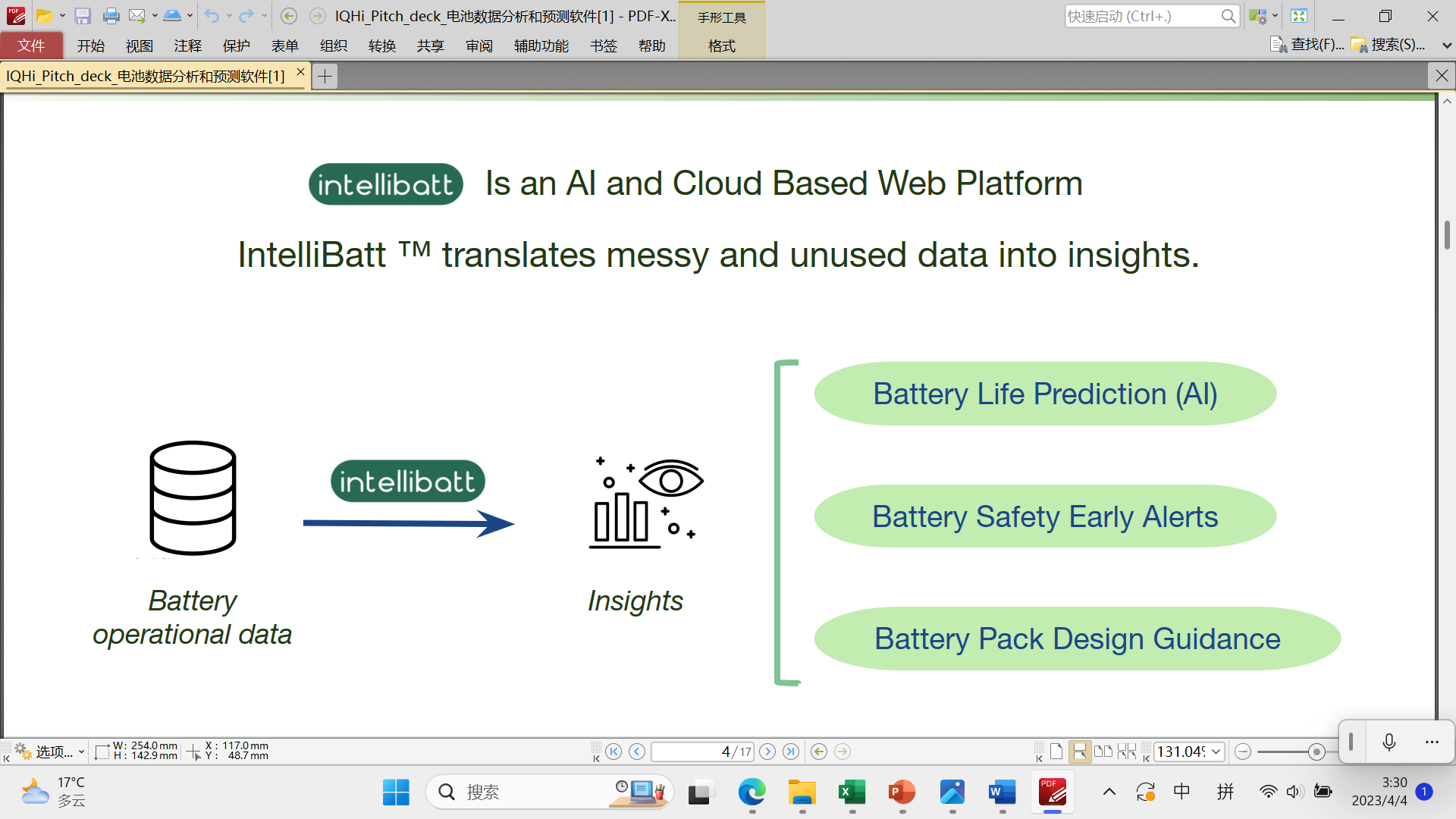Jump to first page button
Screen dimensions: 1456x819
[613, 752]
